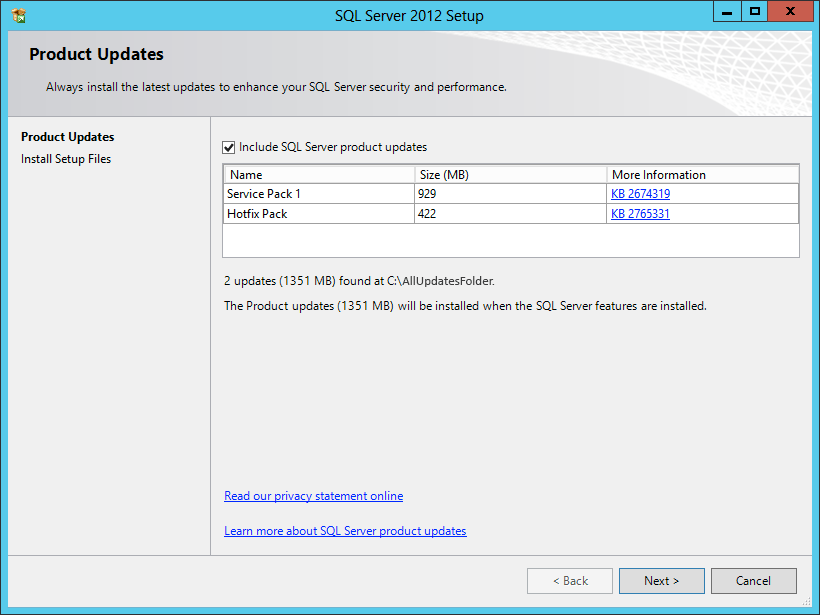Read the online privacy statement
This screenshot has height=615, width=820.
pyautogui.click(x=313, y=495)
